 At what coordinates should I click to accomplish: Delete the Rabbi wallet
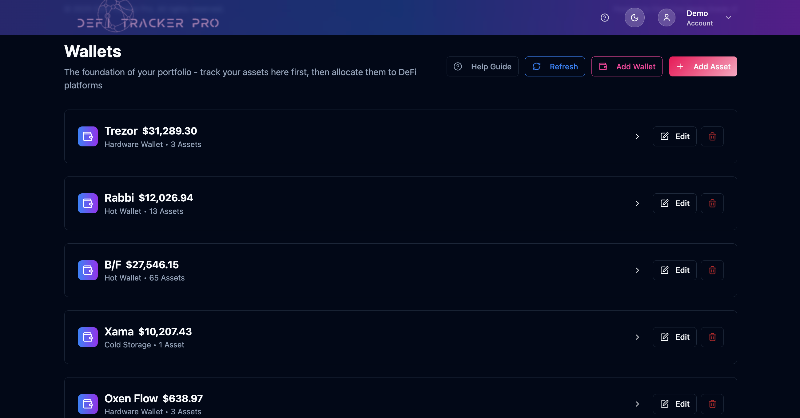[x=712, y=203]
